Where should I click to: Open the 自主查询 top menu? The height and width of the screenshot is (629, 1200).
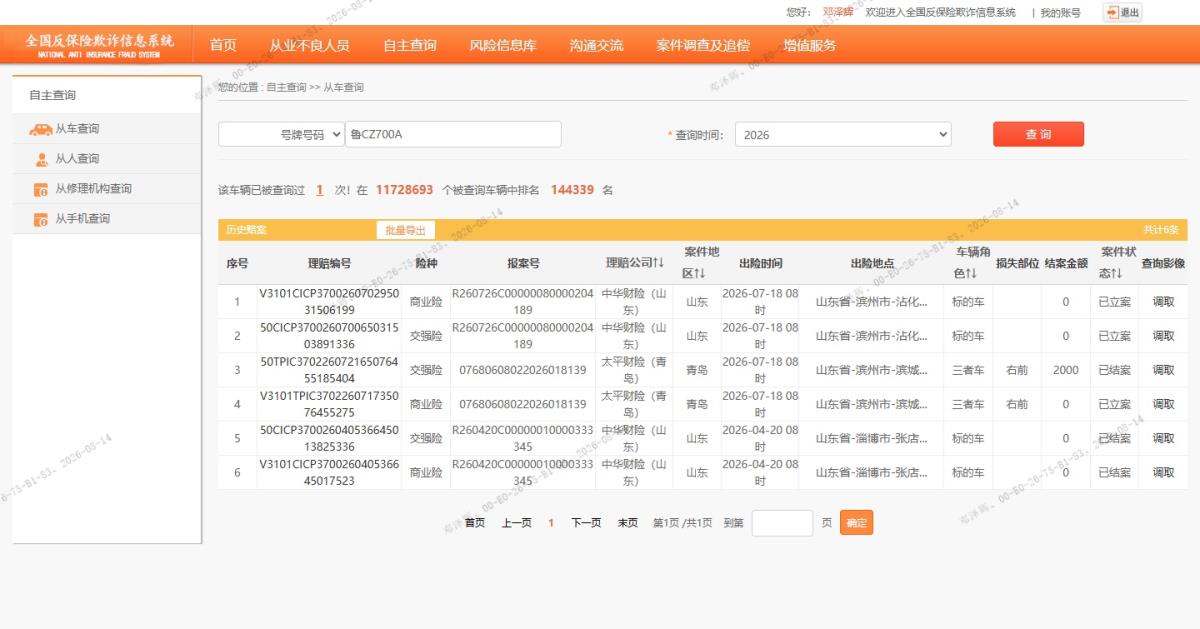pyautogui.click(x=410, y=45)
